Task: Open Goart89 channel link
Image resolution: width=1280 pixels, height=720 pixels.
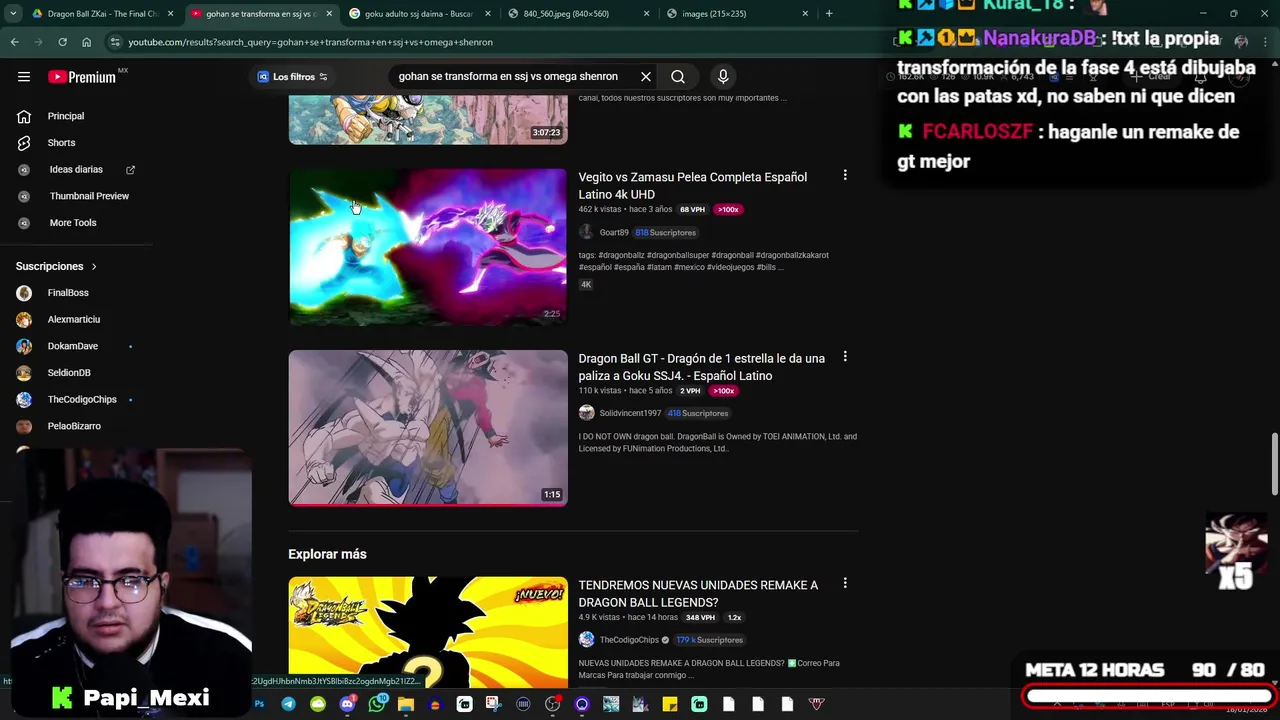Action: (x=614, y=233)
